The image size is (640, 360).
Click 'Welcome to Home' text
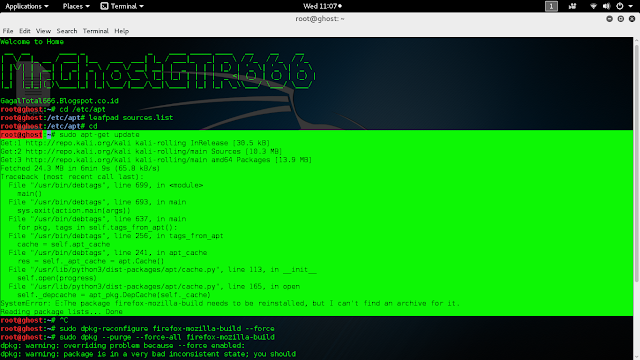click(32, 42)
